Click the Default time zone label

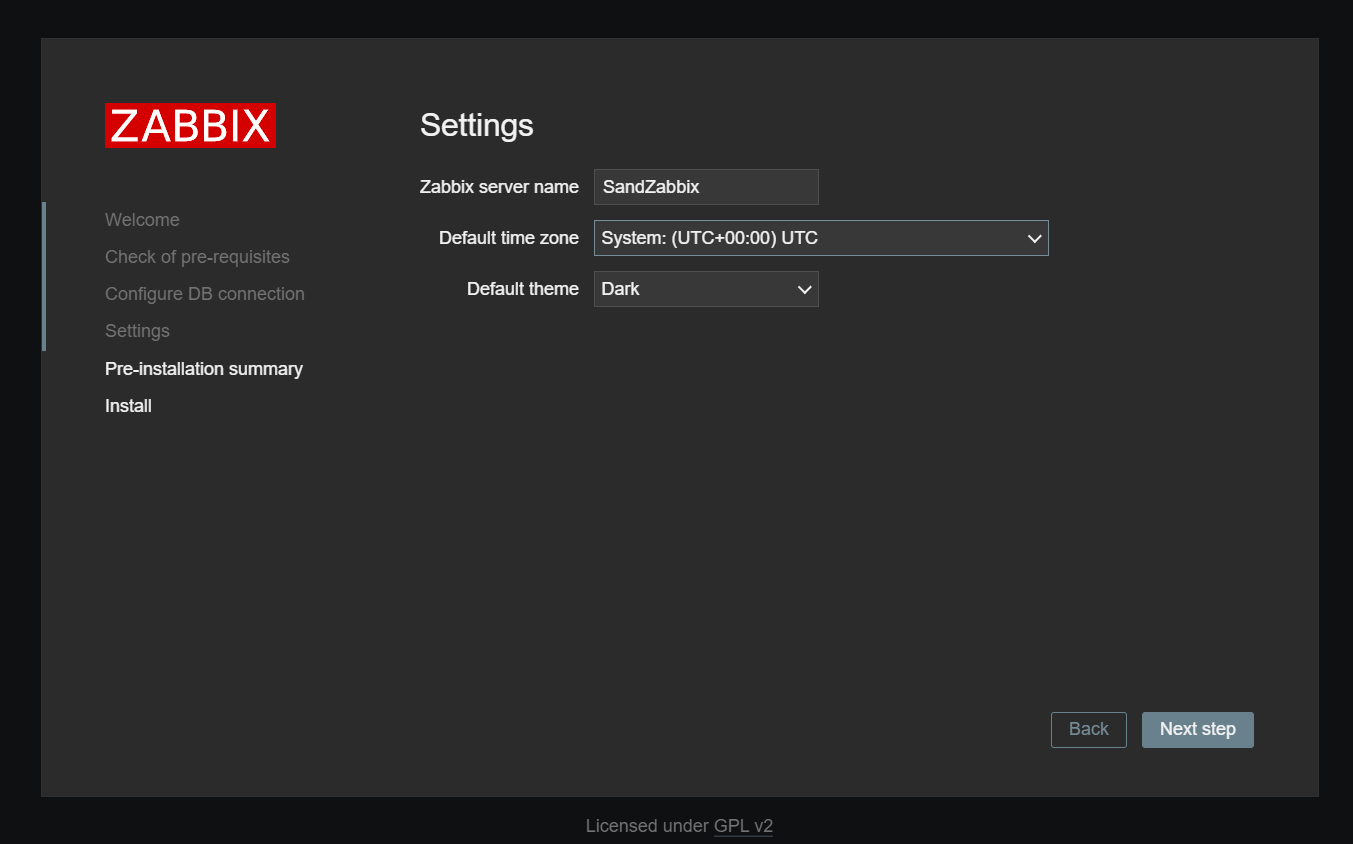[x=508, y=238]
